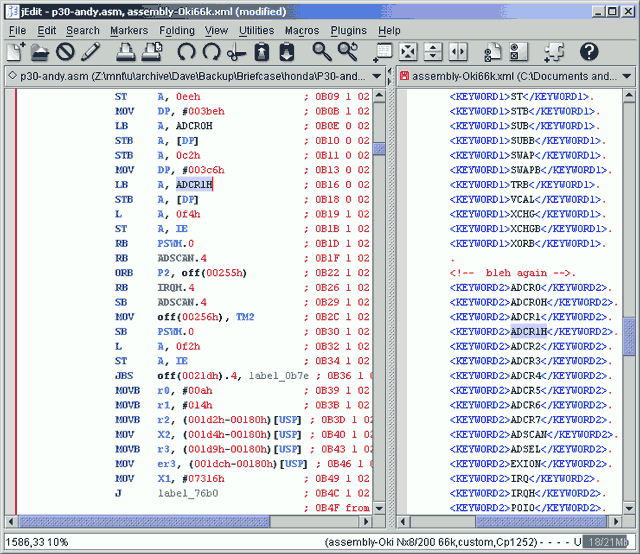The image size is (640, 554).
Task: Open the File menu
Action: point(17,31)
